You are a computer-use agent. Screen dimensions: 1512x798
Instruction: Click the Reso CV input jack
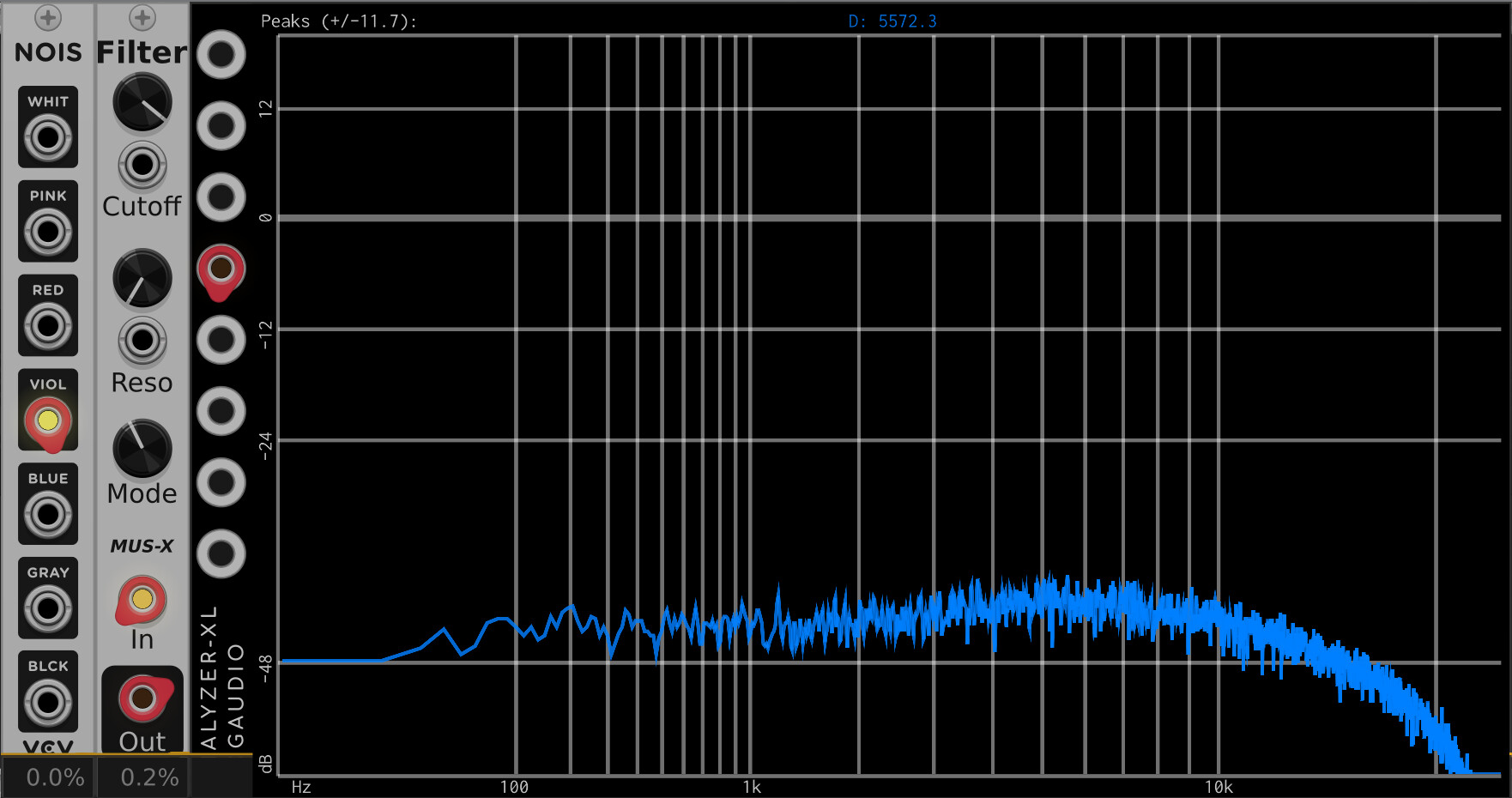tap(142, 341)
